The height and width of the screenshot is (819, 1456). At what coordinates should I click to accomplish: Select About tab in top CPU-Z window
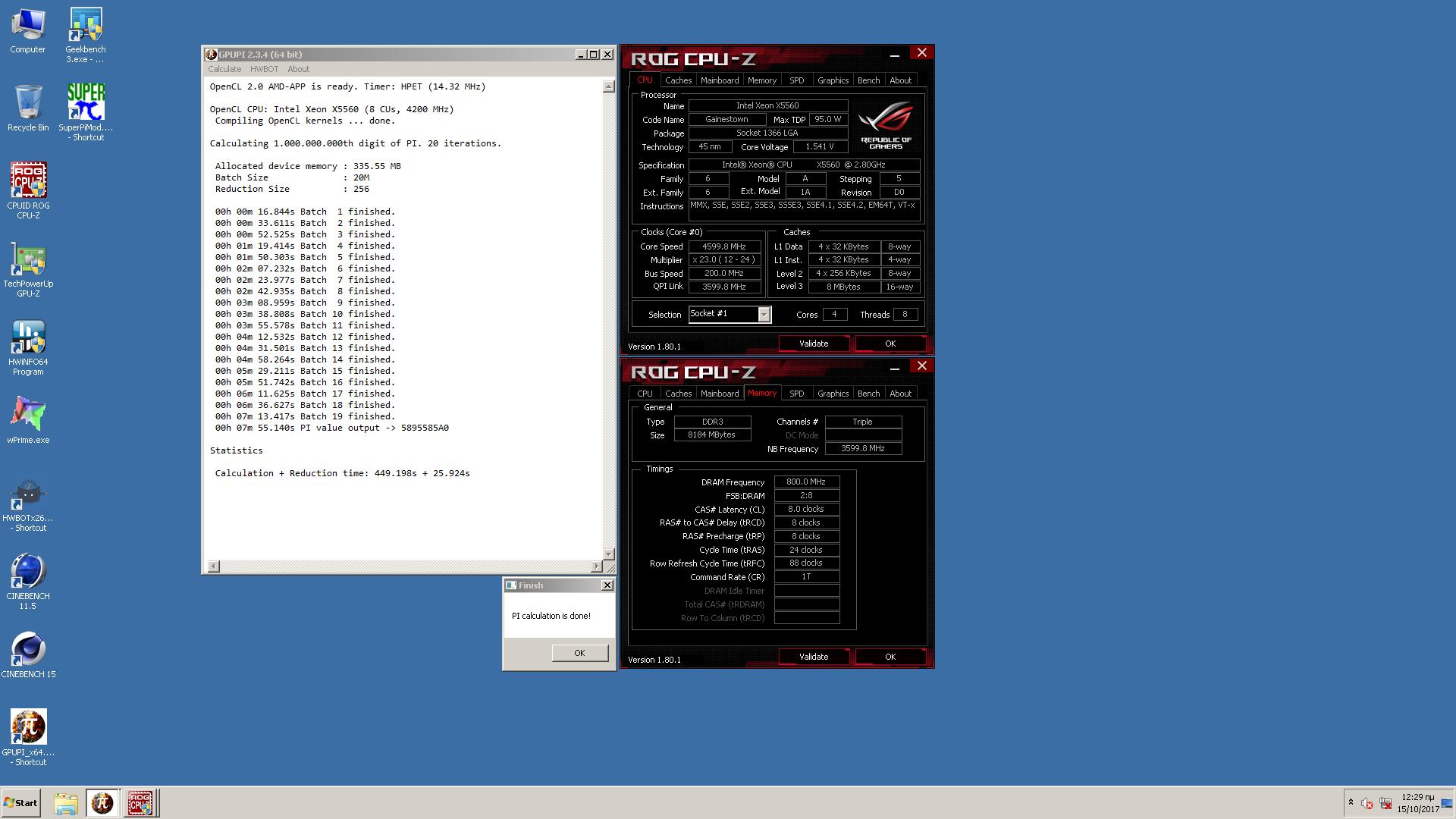pyautogui.click(x=900, y=80)
